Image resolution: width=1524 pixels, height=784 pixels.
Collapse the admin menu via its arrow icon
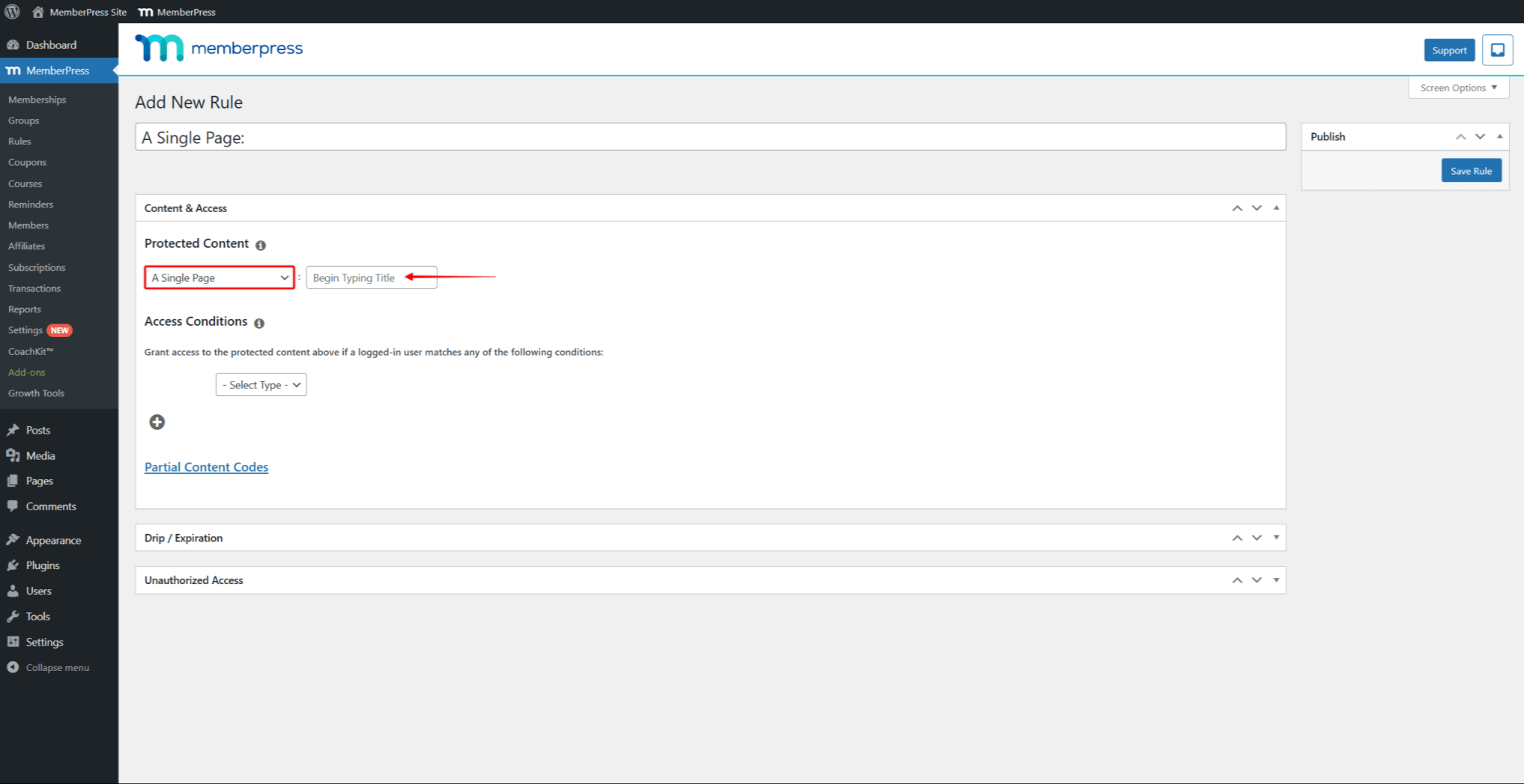(x=12, y=667)
